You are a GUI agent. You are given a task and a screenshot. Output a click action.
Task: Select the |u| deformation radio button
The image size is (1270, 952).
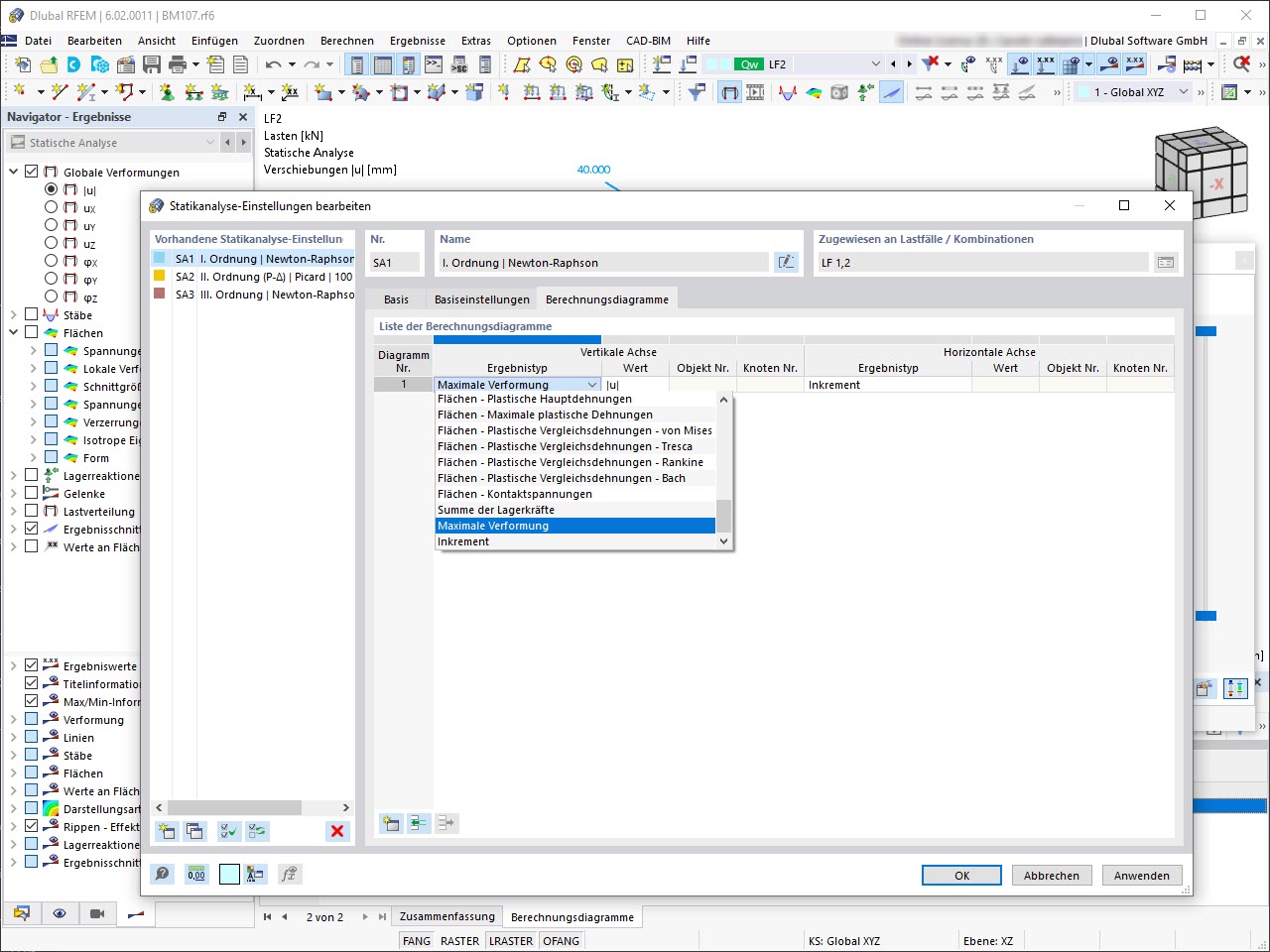point(52,189)
